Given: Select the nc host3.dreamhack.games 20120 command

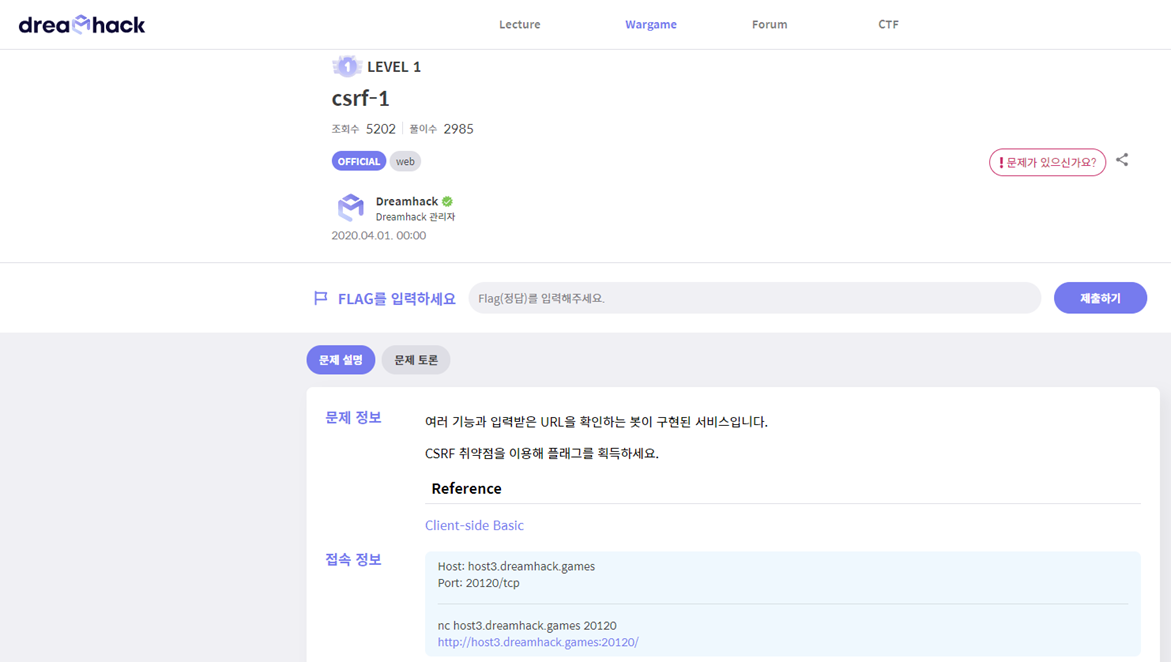Looking at the screenshot, I should pos(527,625).
